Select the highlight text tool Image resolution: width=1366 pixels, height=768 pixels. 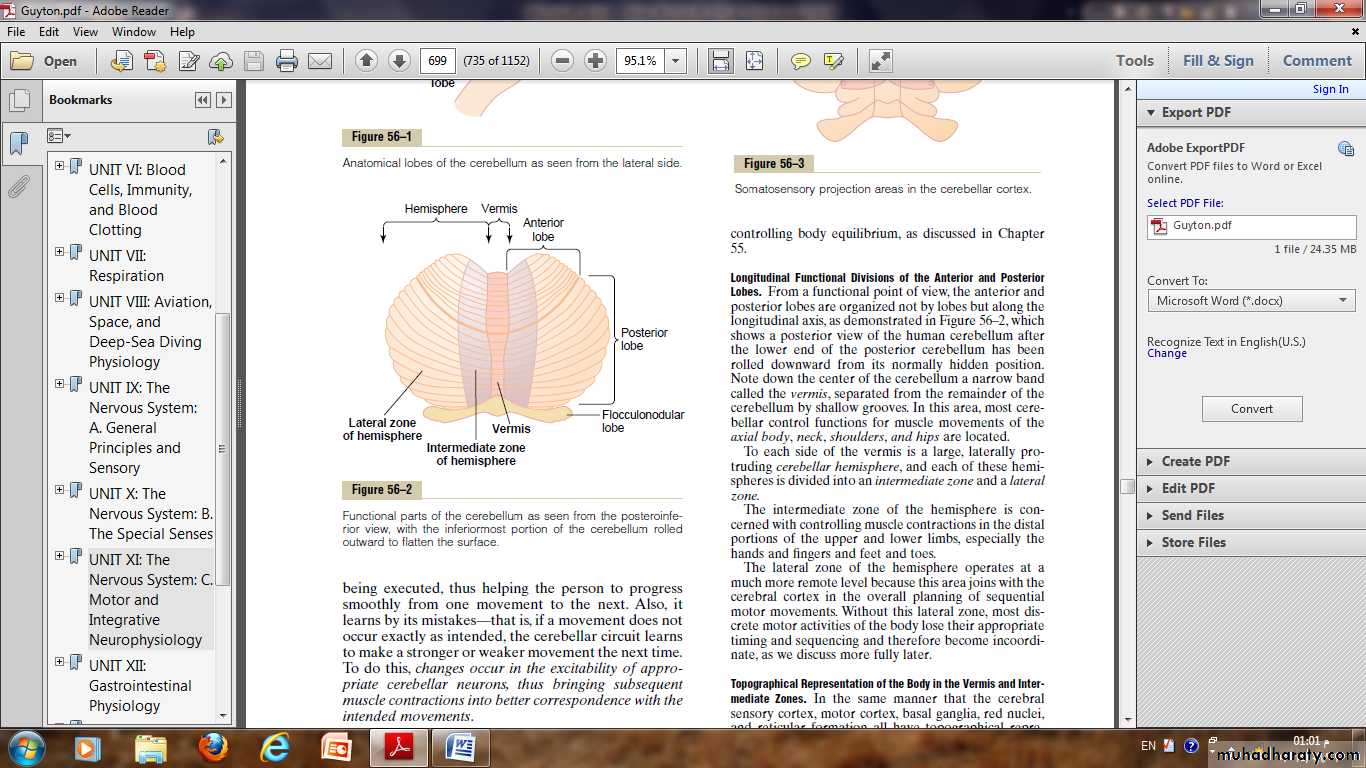pyautogui.click(x=833, y=61)
